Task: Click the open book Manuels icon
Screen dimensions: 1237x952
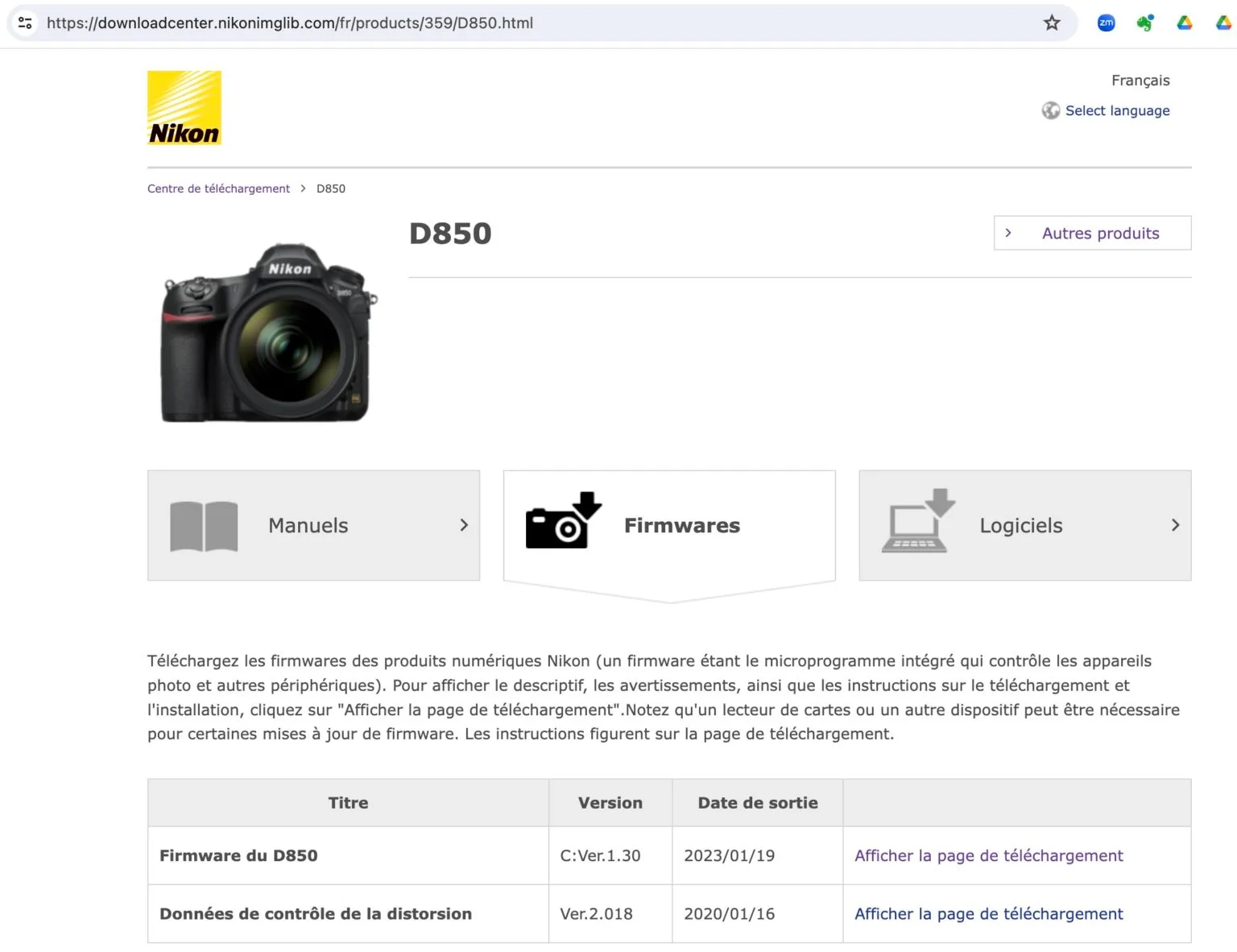Action: click(x=204, y=526)
